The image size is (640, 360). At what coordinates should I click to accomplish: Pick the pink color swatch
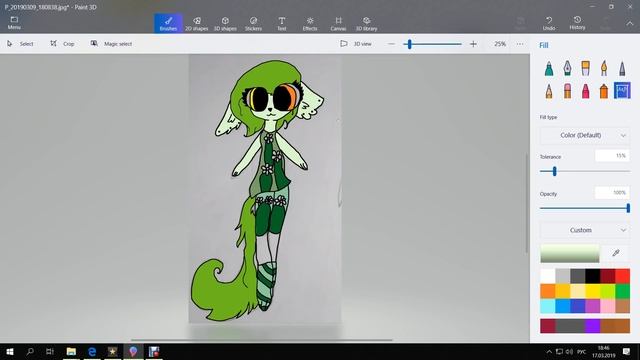[x=607, y=306]
